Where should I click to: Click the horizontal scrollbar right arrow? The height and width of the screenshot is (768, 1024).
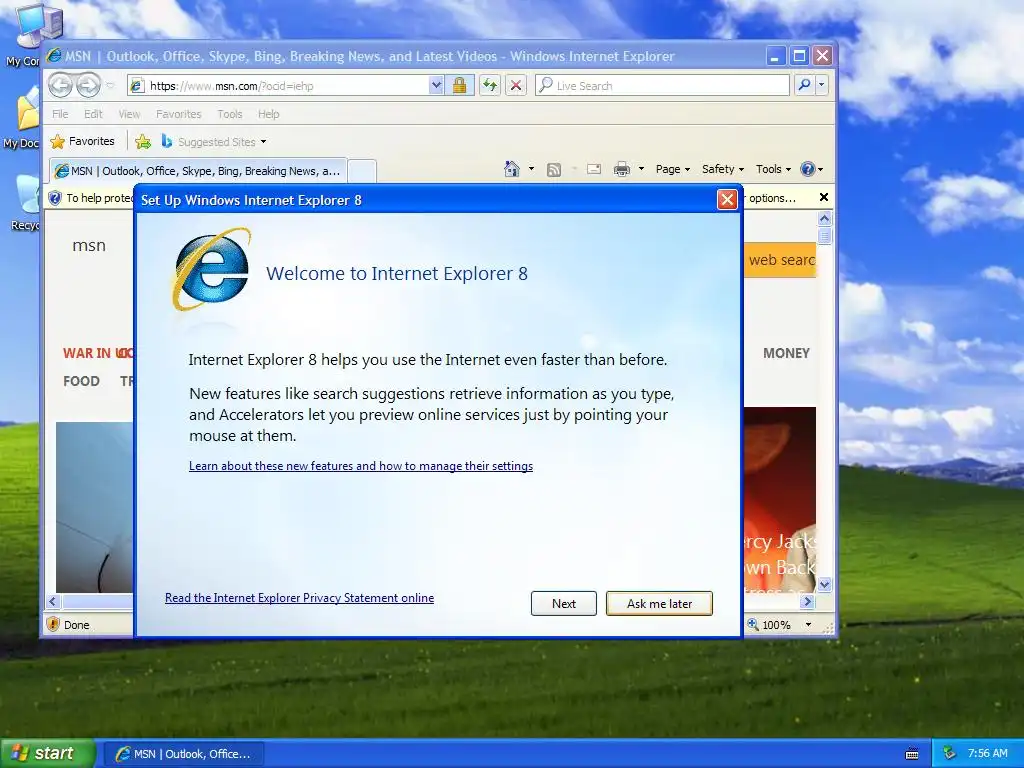pyautogui.click(x=808, y=601)
